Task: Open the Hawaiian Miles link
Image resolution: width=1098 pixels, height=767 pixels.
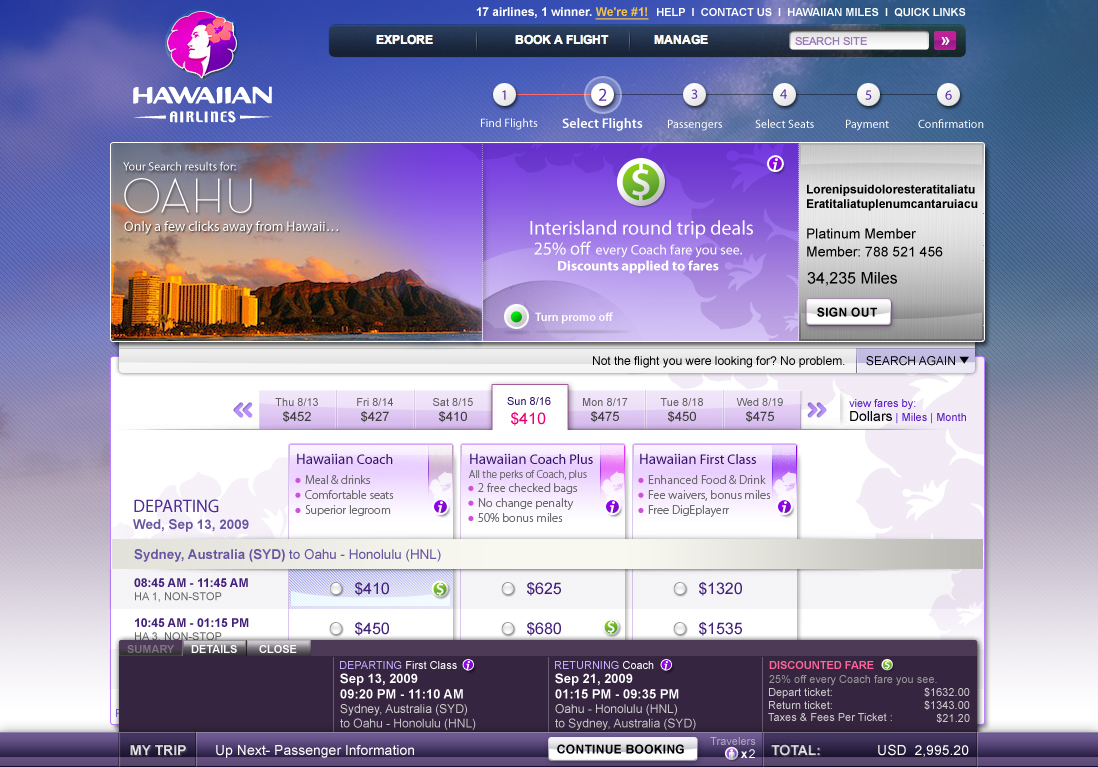Action: [833, 12]
